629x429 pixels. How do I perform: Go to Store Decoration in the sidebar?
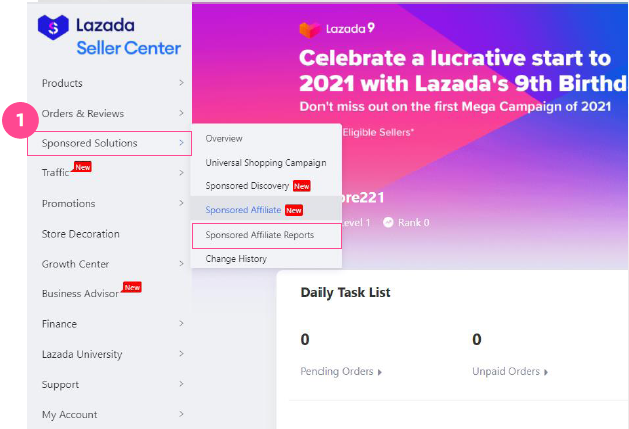click(81, 234)
